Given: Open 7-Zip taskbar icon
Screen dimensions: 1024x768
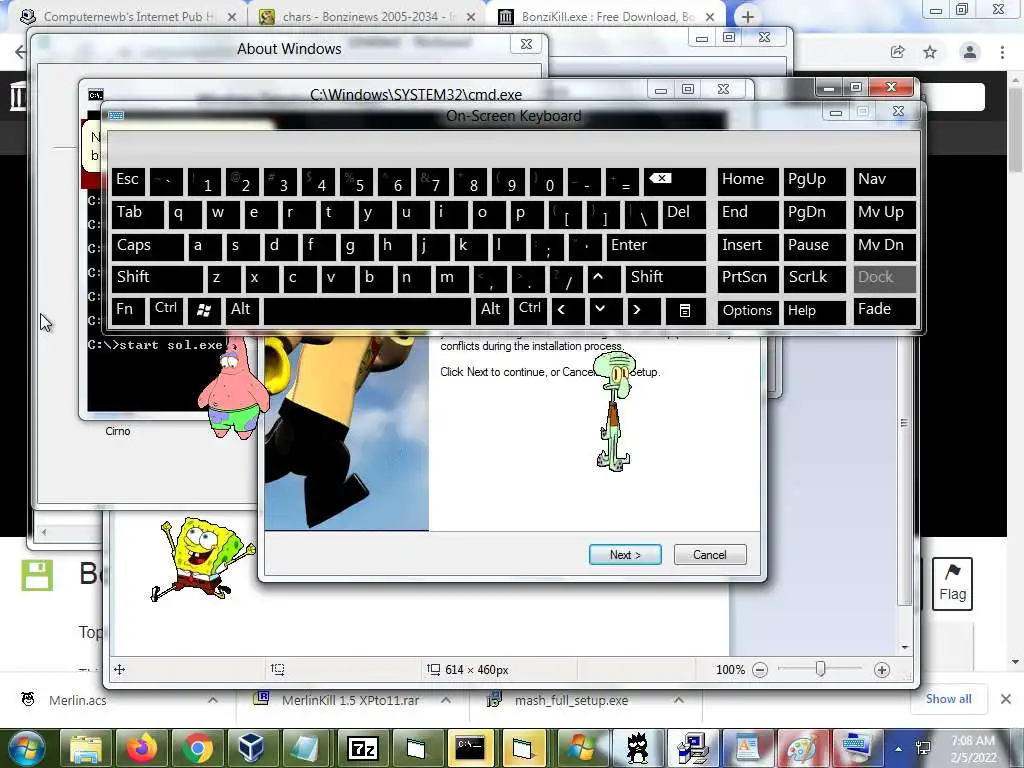Looking at the screenshot, I should tap(362, 748).
